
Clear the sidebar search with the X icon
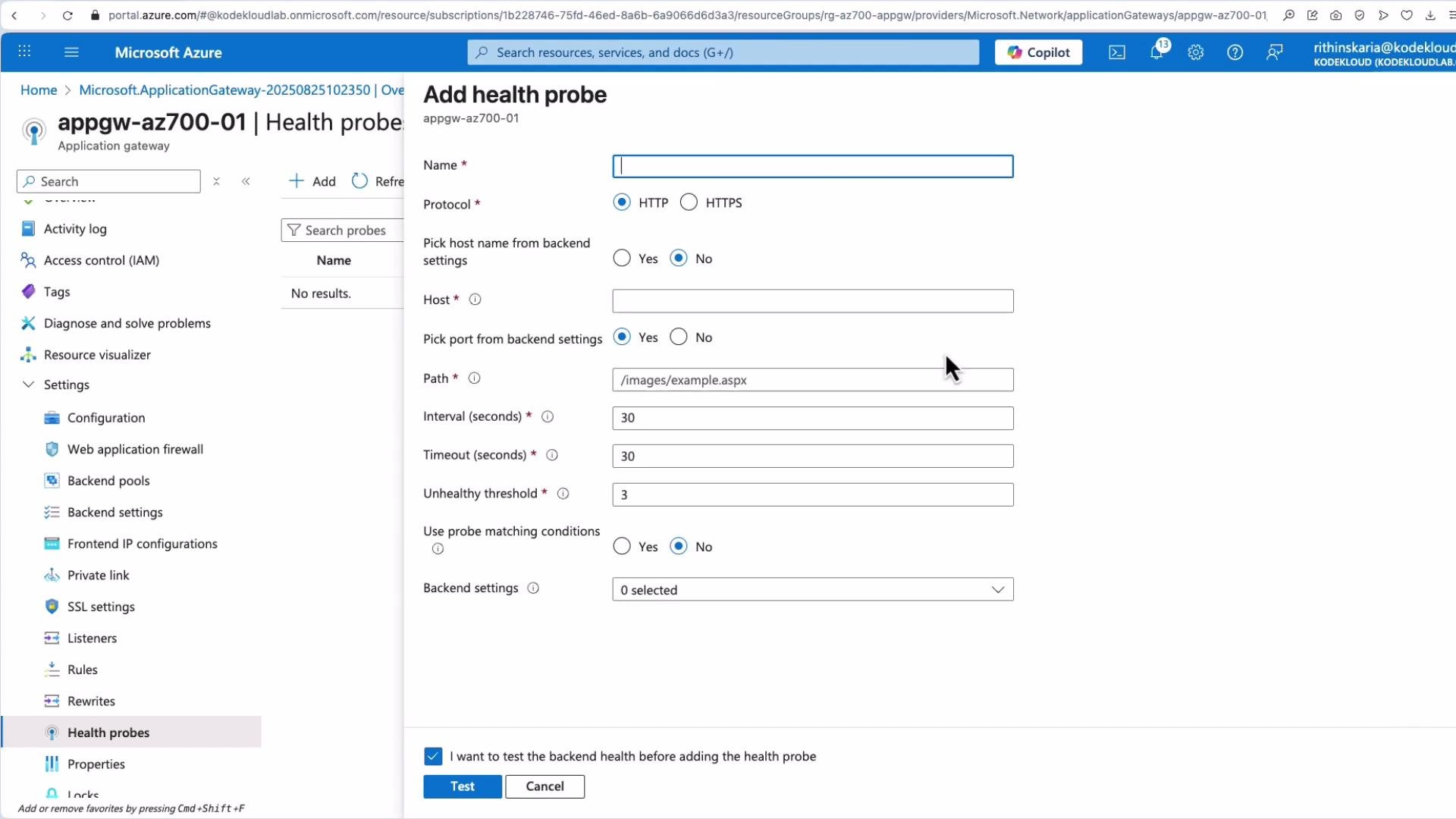click(217, 181)
